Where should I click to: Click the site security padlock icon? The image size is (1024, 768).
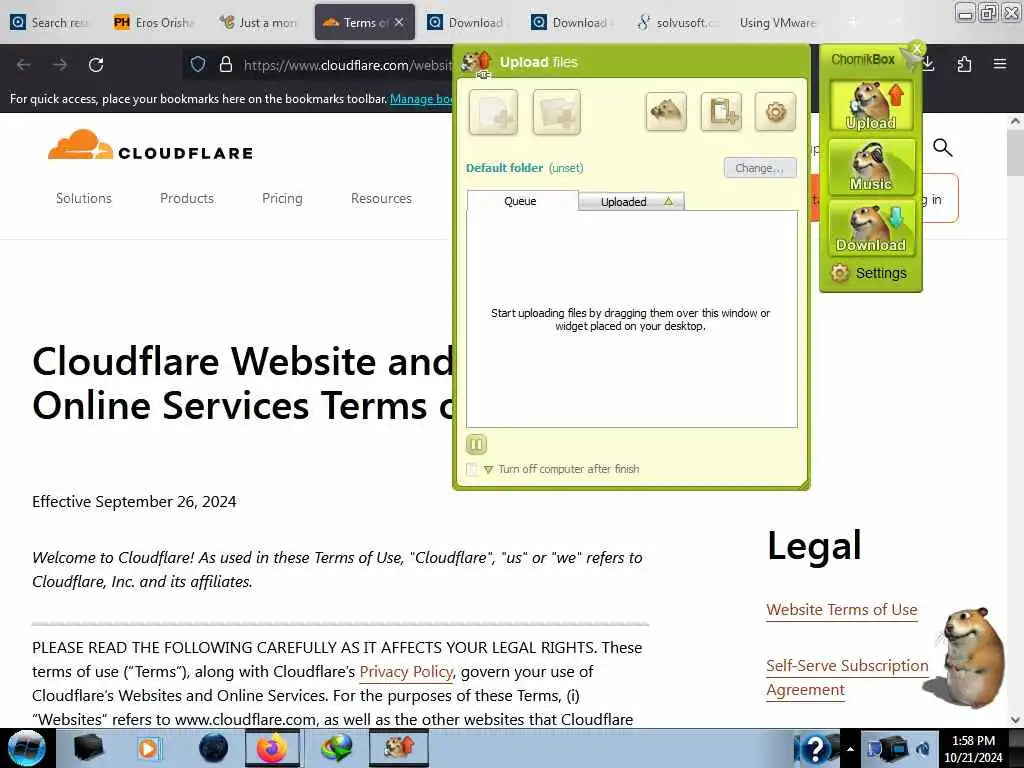point(226,64)
